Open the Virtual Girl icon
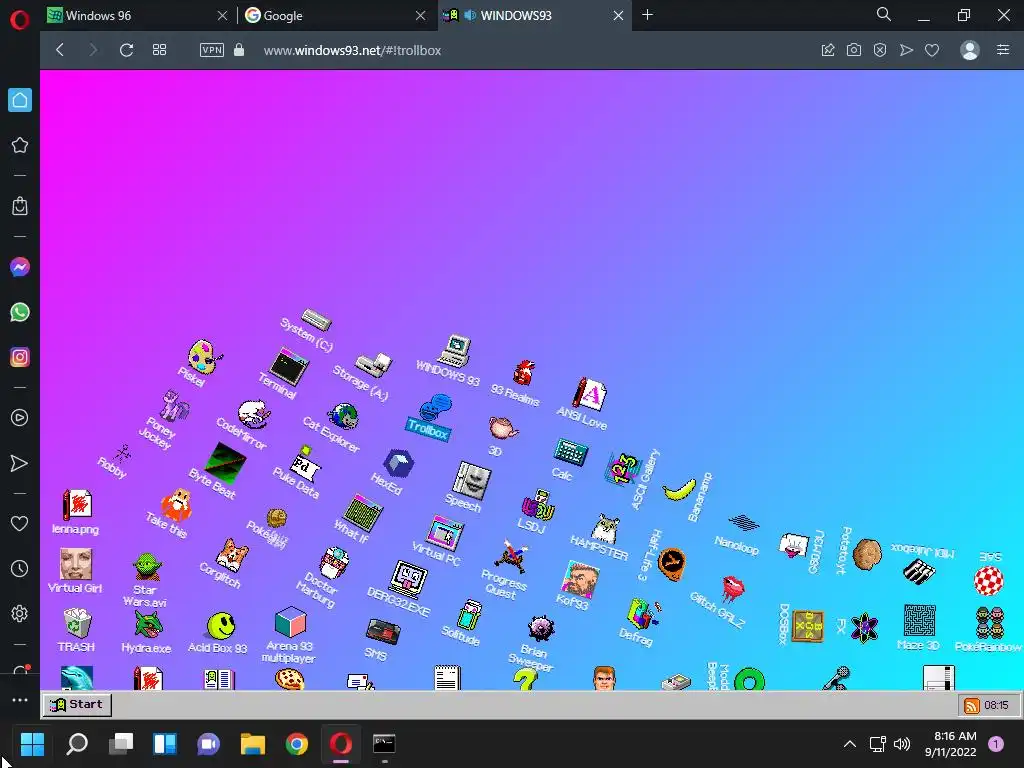1024x768 pixels. (x=76, y=564)
